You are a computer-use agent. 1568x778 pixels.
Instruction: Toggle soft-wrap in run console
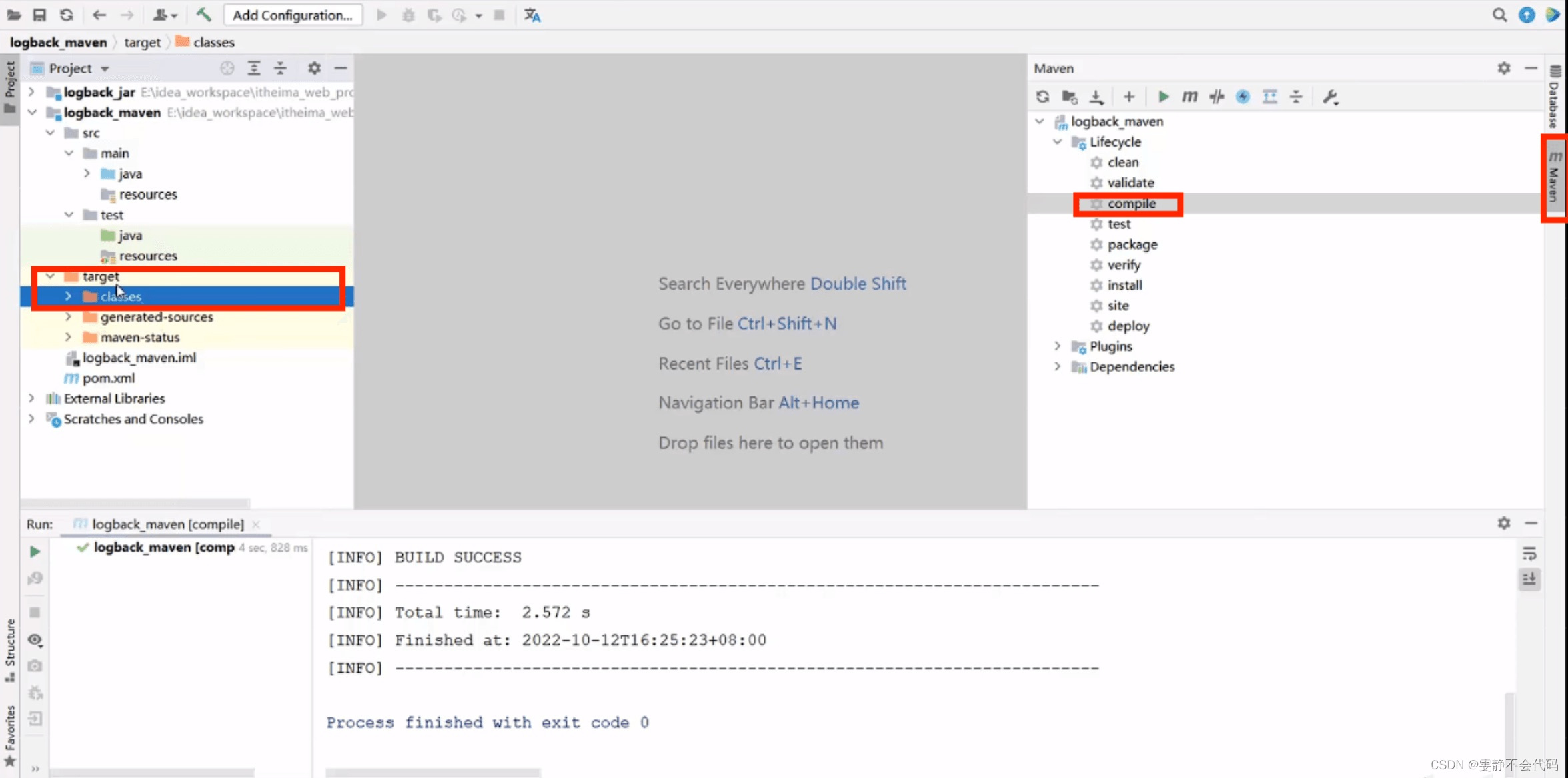tap(1529, 553)
